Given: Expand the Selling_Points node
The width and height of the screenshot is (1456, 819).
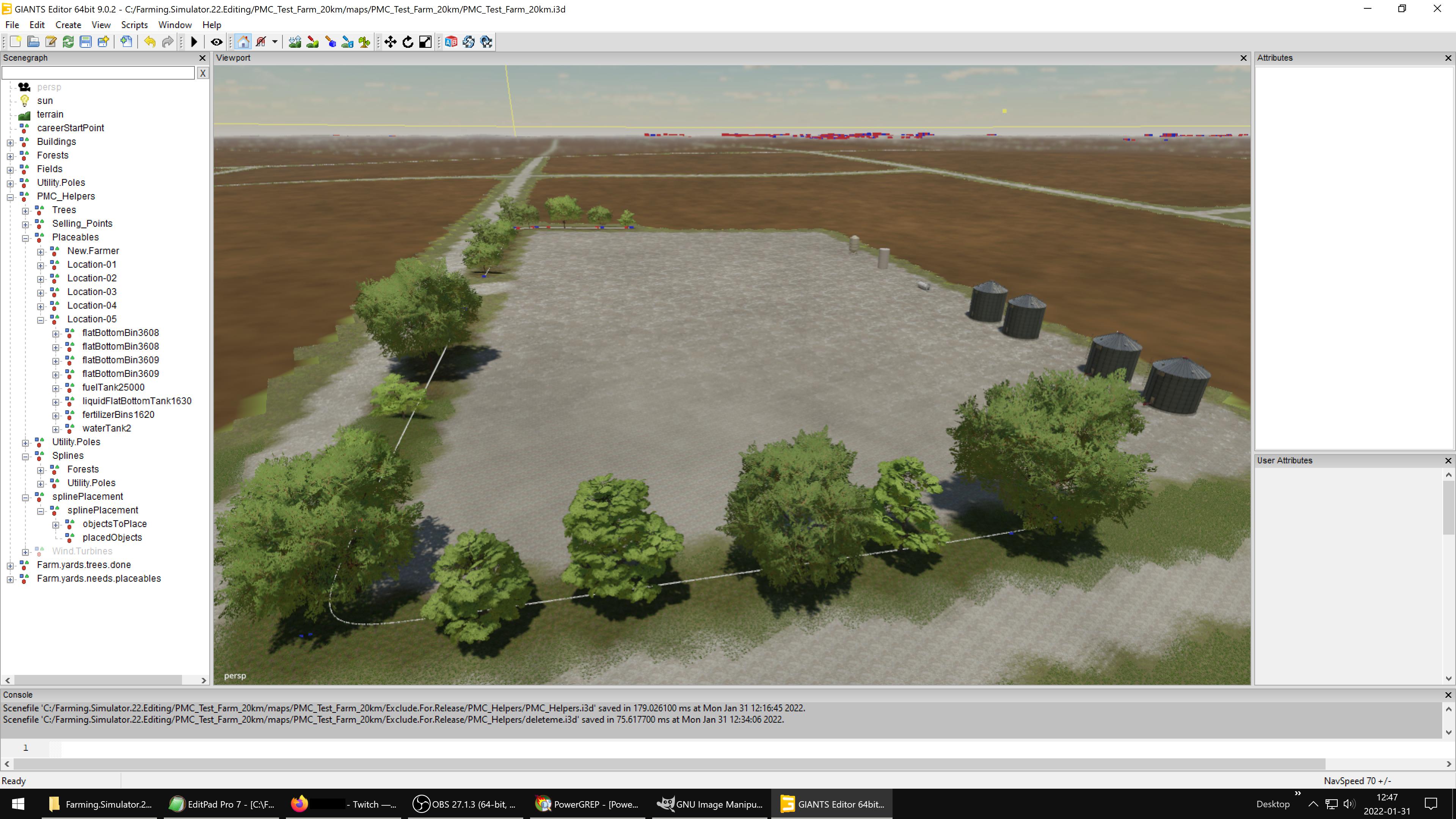Looking at the screenshot, I should (x=25, y=224).
